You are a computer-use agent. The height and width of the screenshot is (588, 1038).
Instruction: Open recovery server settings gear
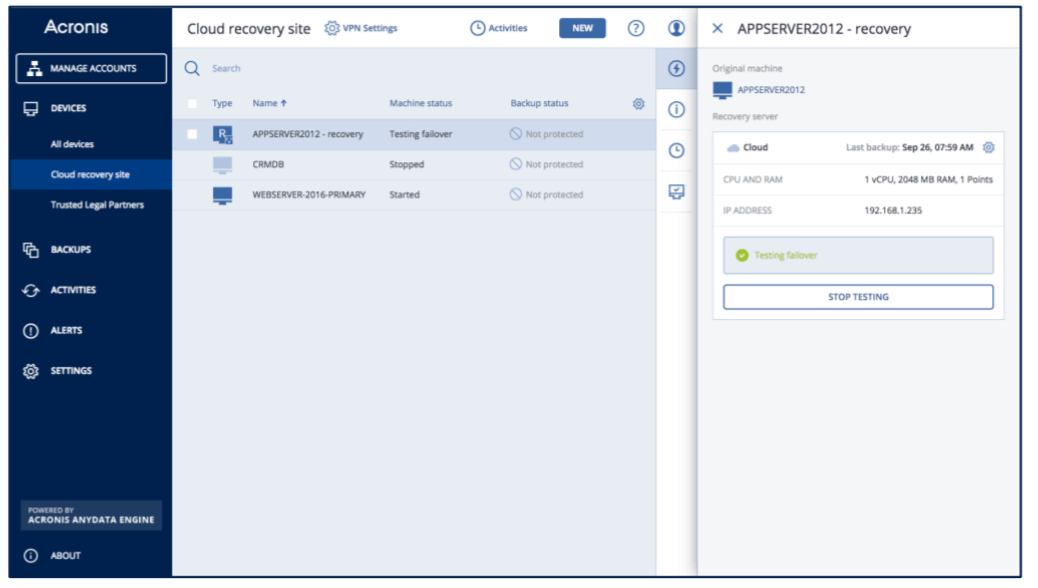pyautogui.click(x=988, y=147)
